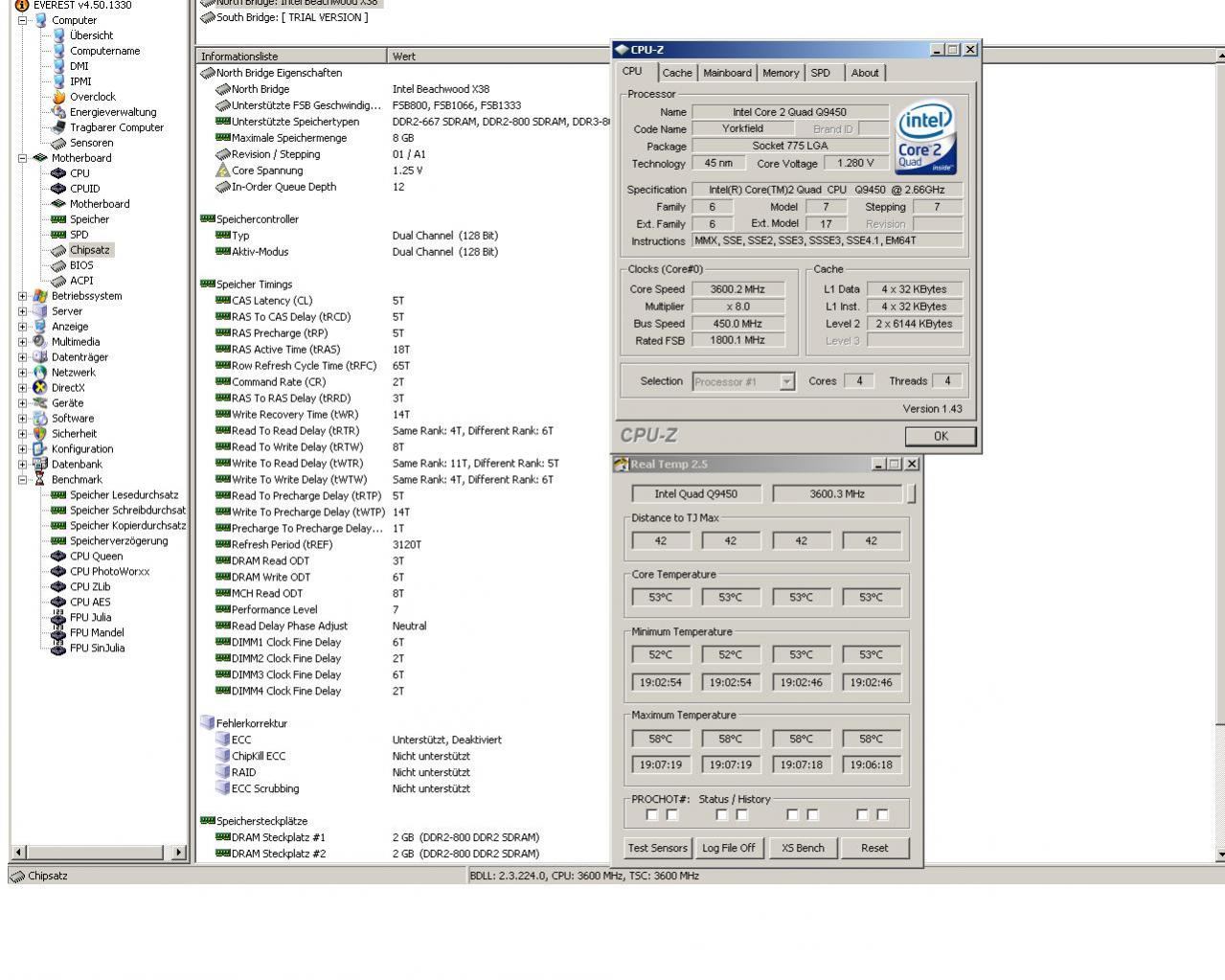Click the Reset button in Real Temp
The height and width of the screenshot is (980, 1225).
pos(874,848)
